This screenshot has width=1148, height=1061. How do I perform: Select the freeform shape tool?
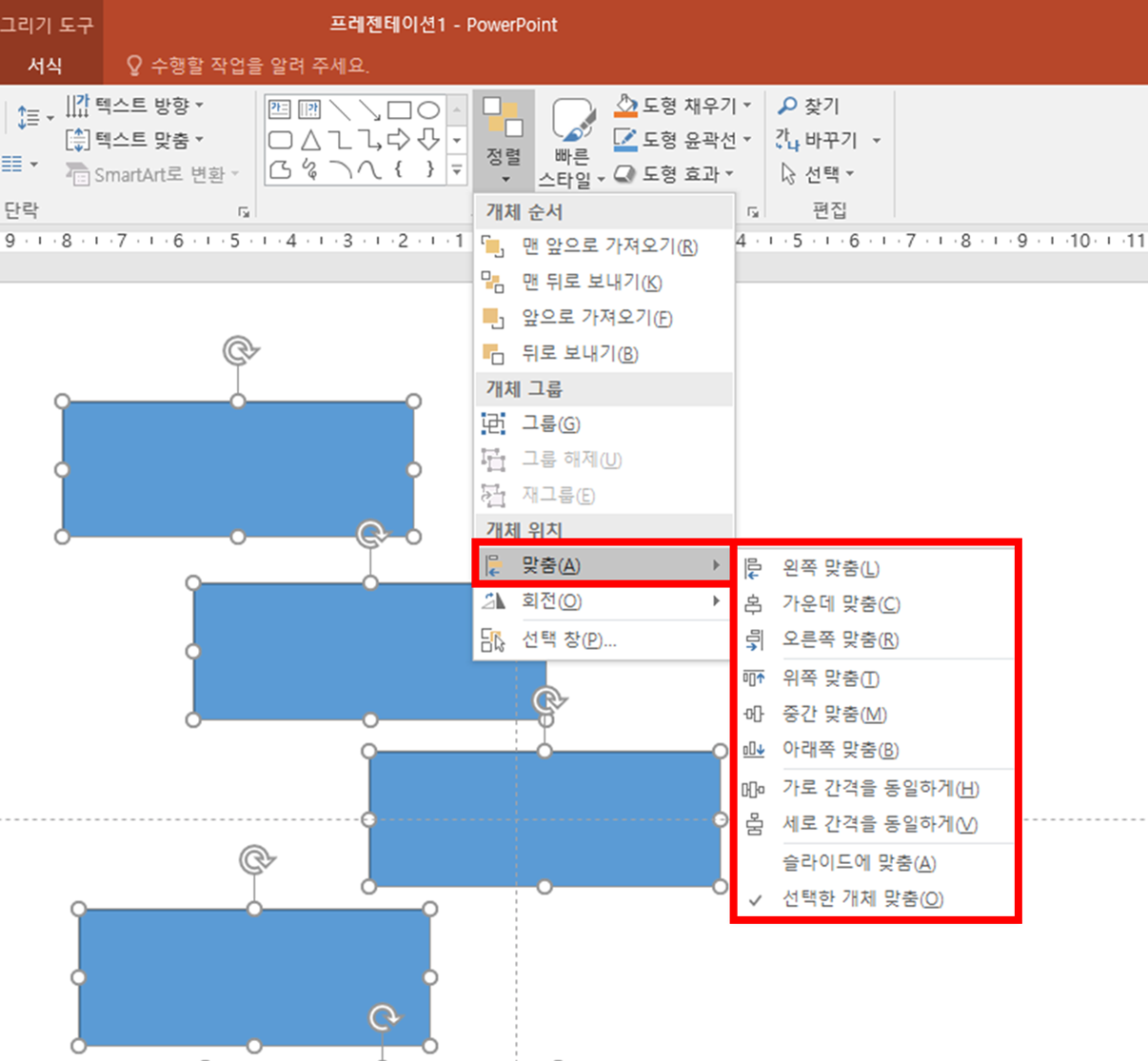pos(280,170)
